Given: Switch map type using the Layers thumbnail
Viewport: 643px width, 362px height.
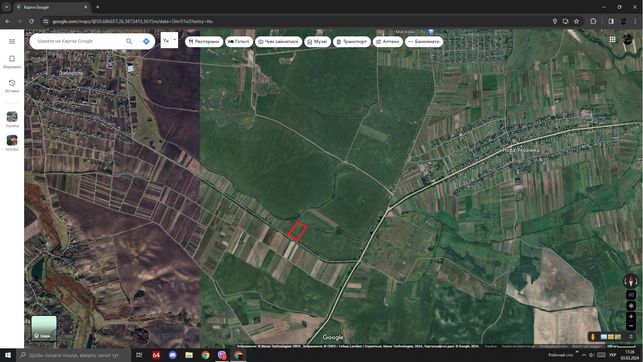Looking at the screenshot, I should point(44,328).
